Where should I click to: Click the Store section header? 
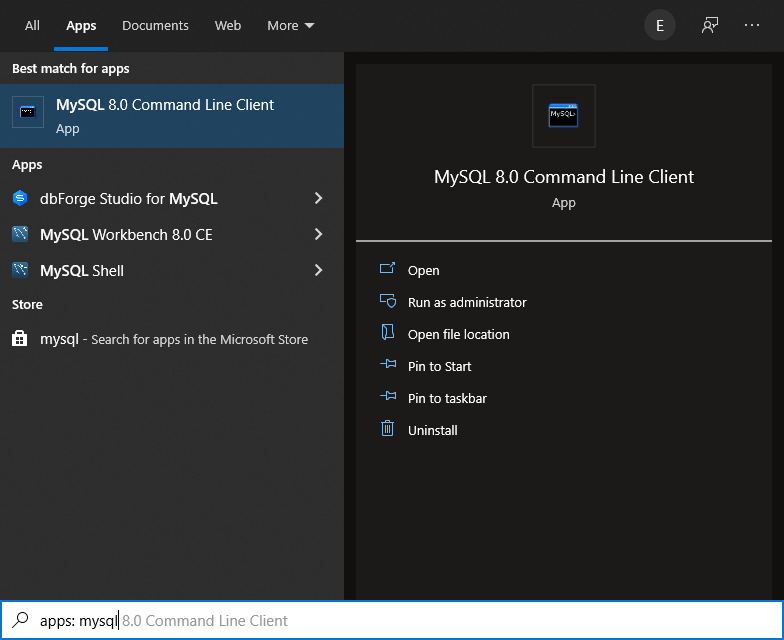coord(27,304)
